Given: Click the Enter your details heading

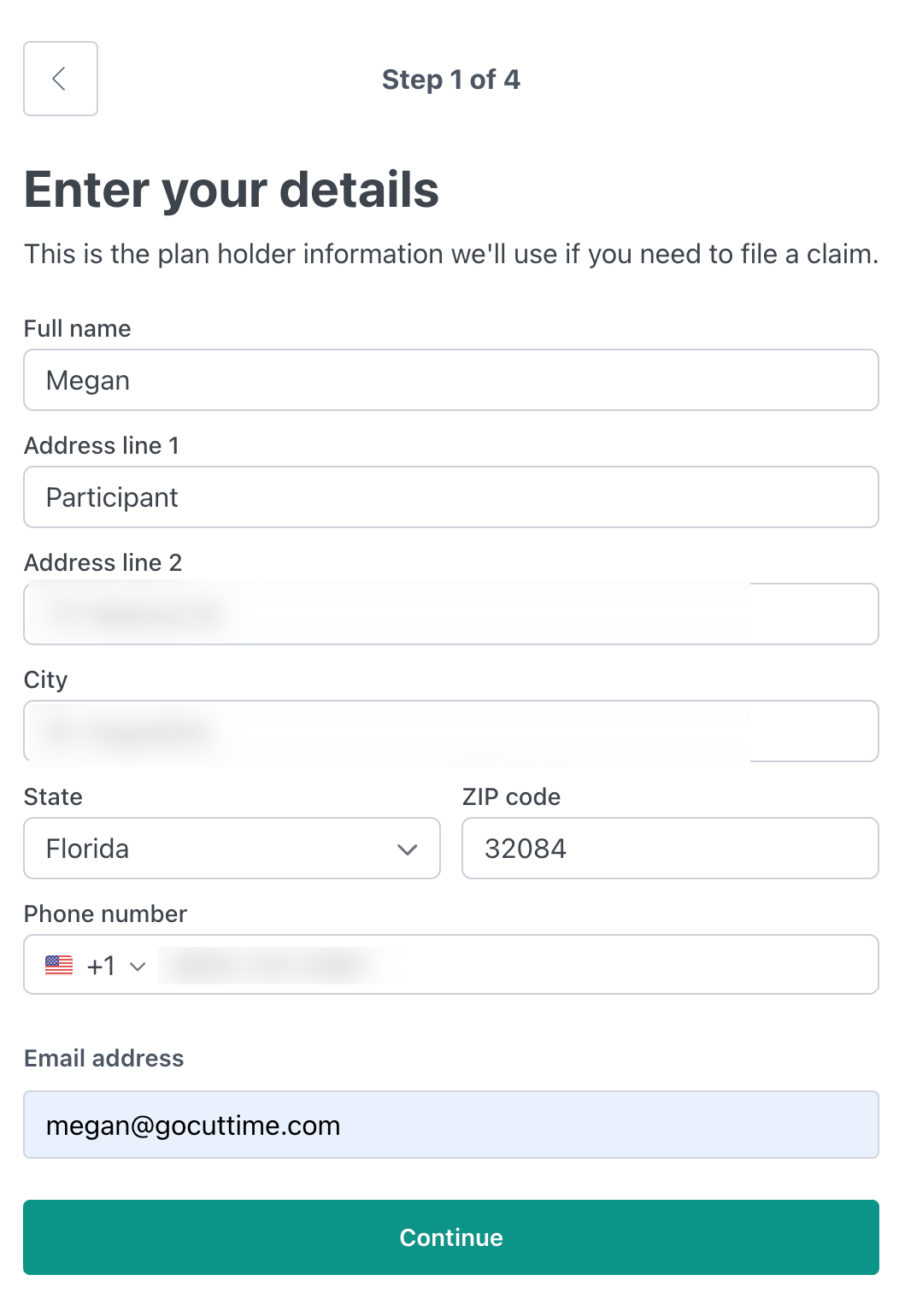Looking at the screenshot, I should tap(232, 190).
